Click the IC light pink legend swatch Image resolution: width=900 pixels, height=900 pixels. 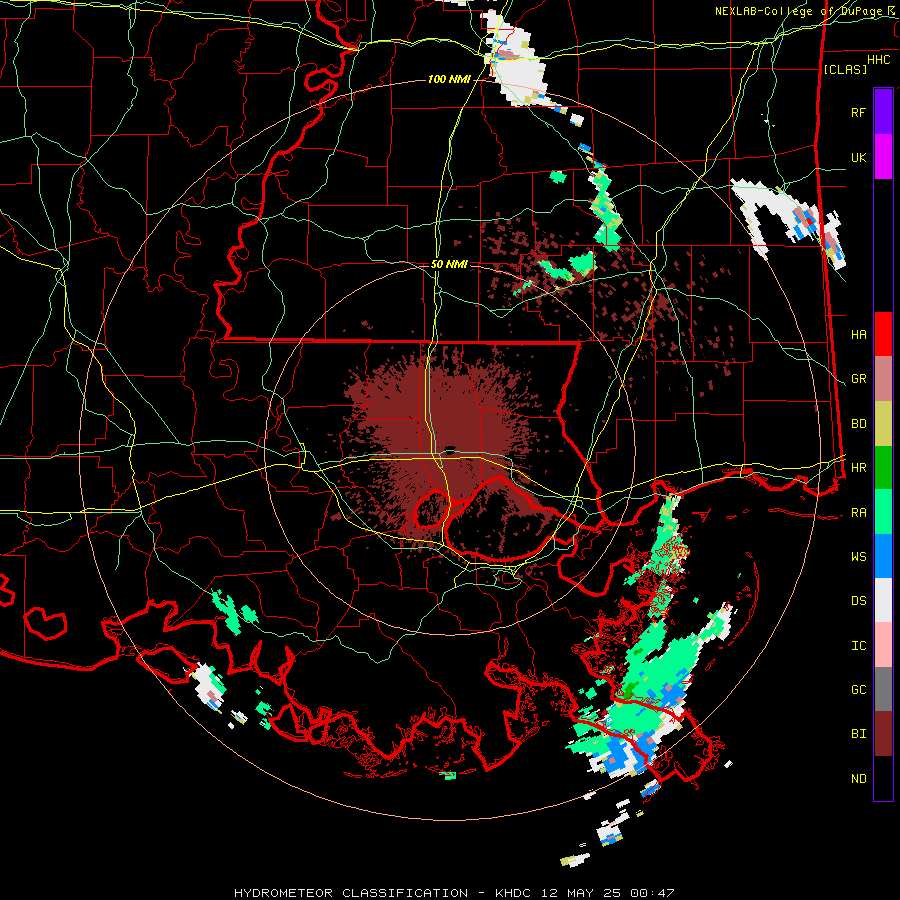pos(883,645)
